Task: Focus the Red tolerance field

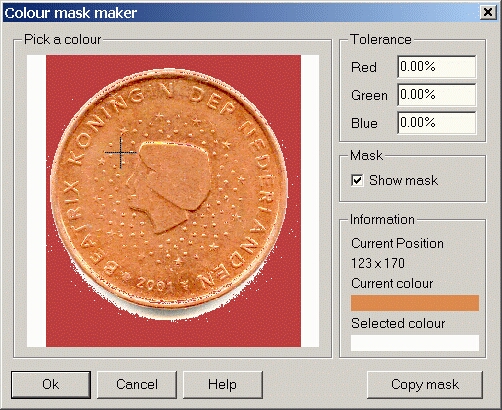Action: 437,67
